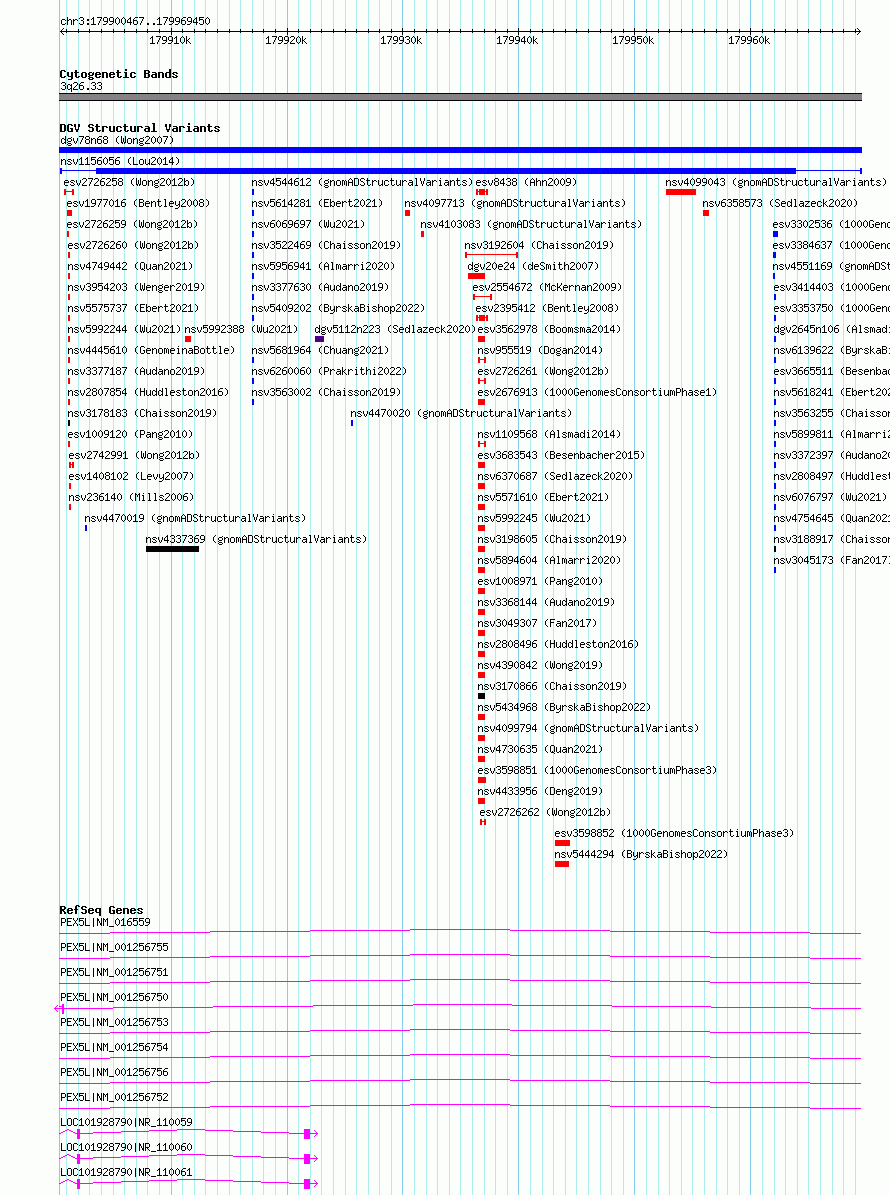Image resolution: width=890 pixels, height=1195 pixels.
Task: Open nsv5409202 (ByrskaBishop2022) entry
Action: coord(338,309)
